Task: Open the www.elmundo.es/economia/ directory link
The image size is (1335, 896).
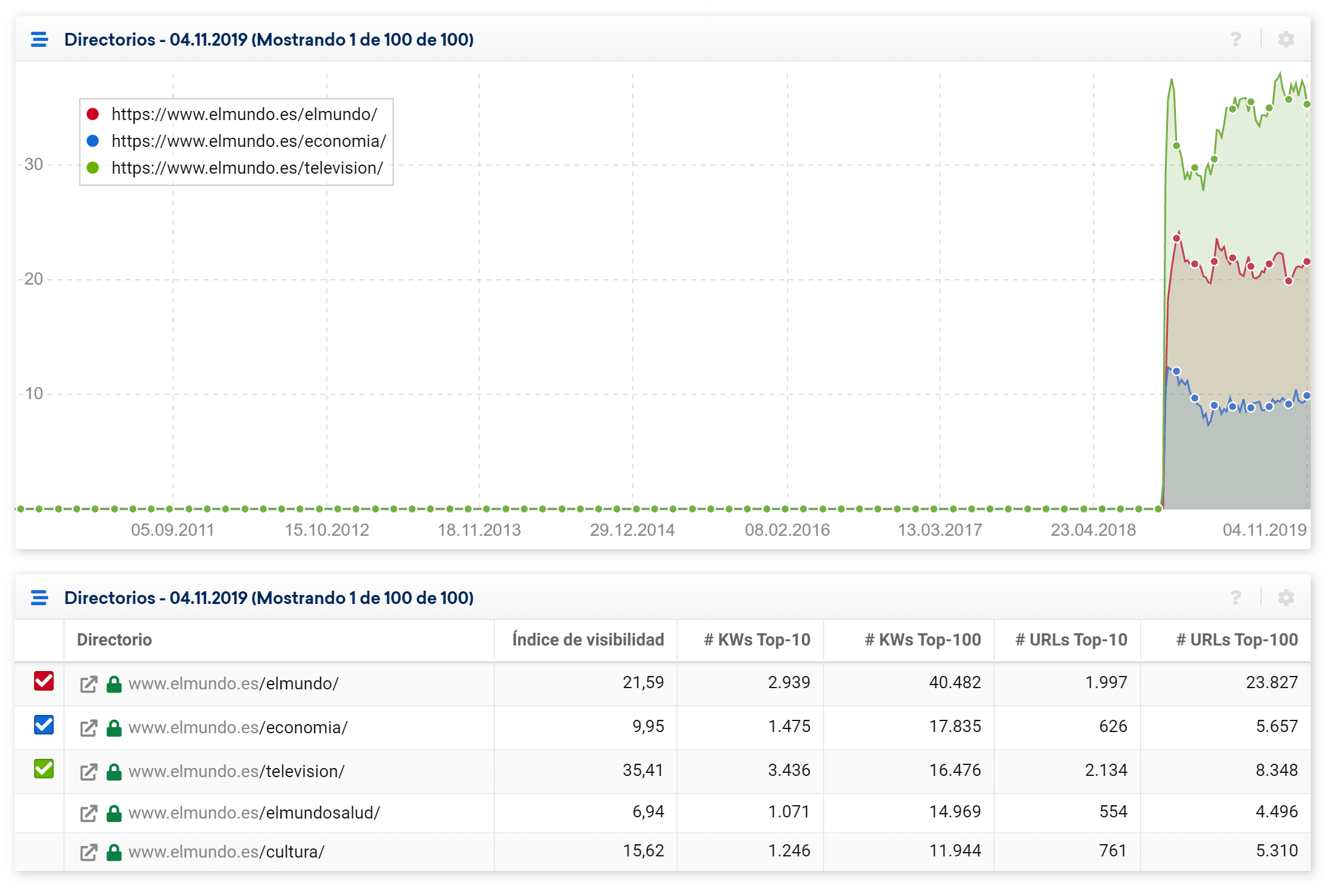Action: (238, 728)
